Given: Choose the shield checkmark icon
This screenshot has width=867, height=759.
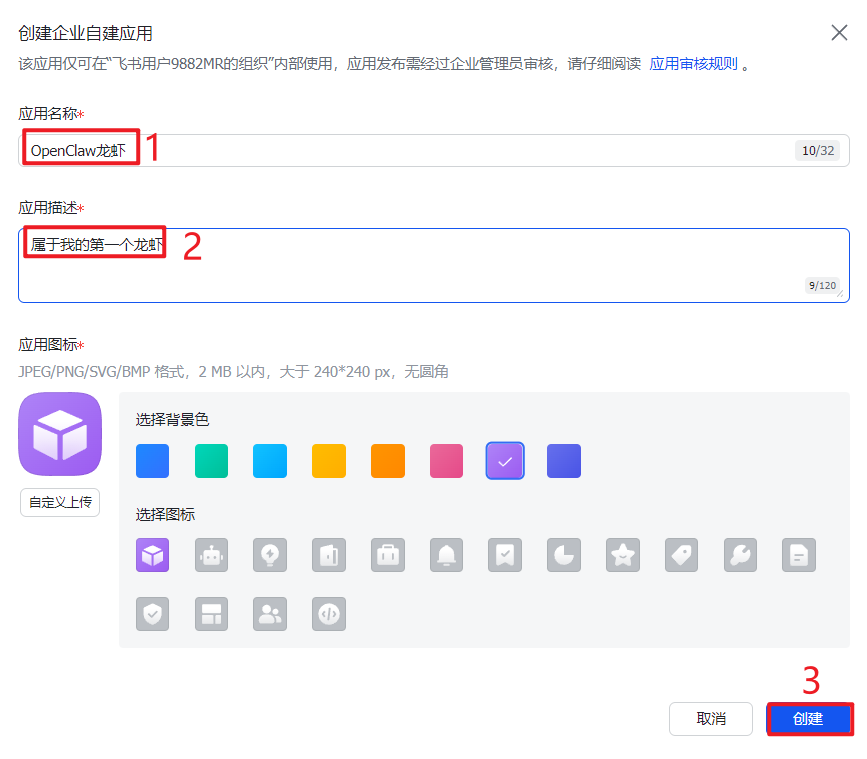Looking at the screenshot, I should [152, 614].
